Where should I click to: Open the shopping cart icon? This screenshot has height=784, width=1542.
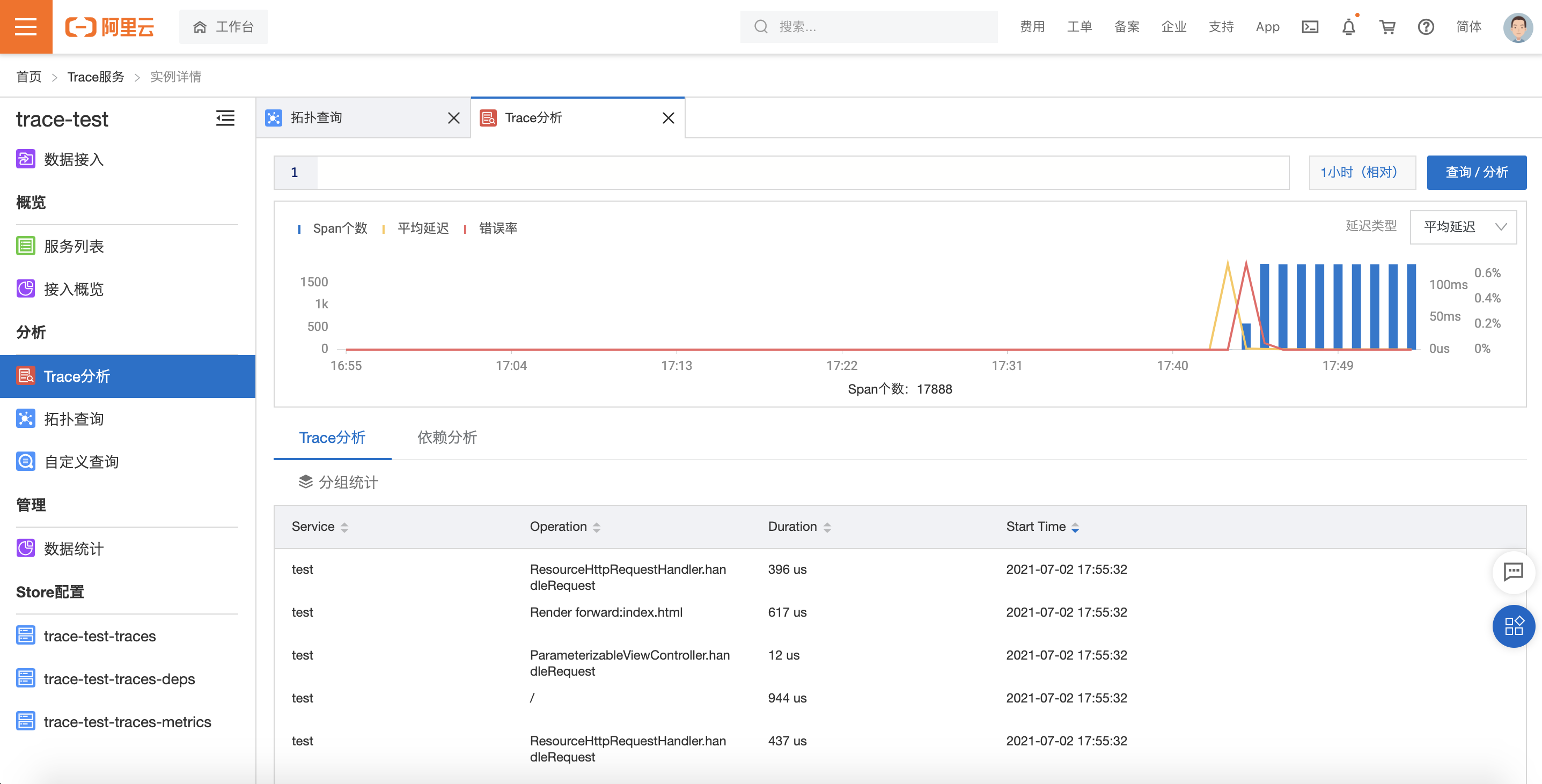(x=1387, y=27)
